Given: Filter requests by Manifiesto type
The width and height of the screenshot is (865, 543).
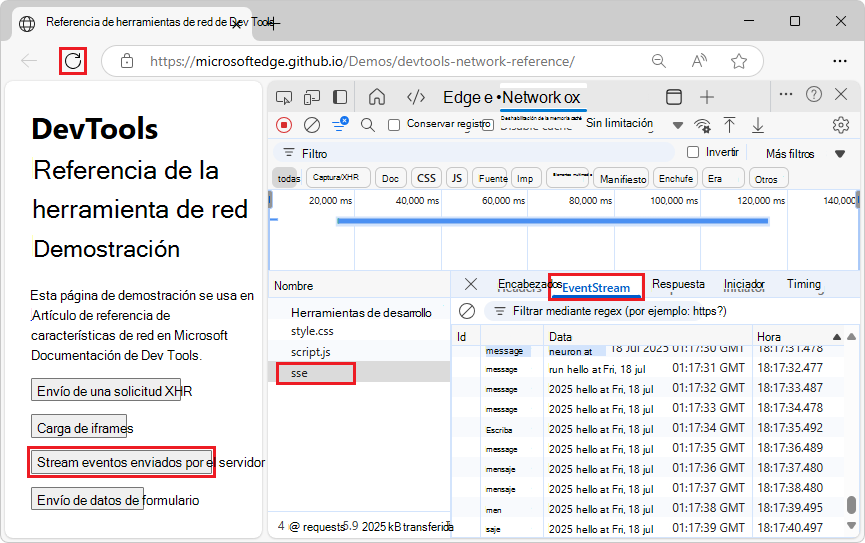Looking at the screenshot, I should point(622,179).
